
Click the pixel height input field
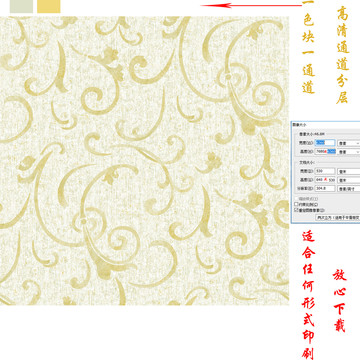point(325,151)
